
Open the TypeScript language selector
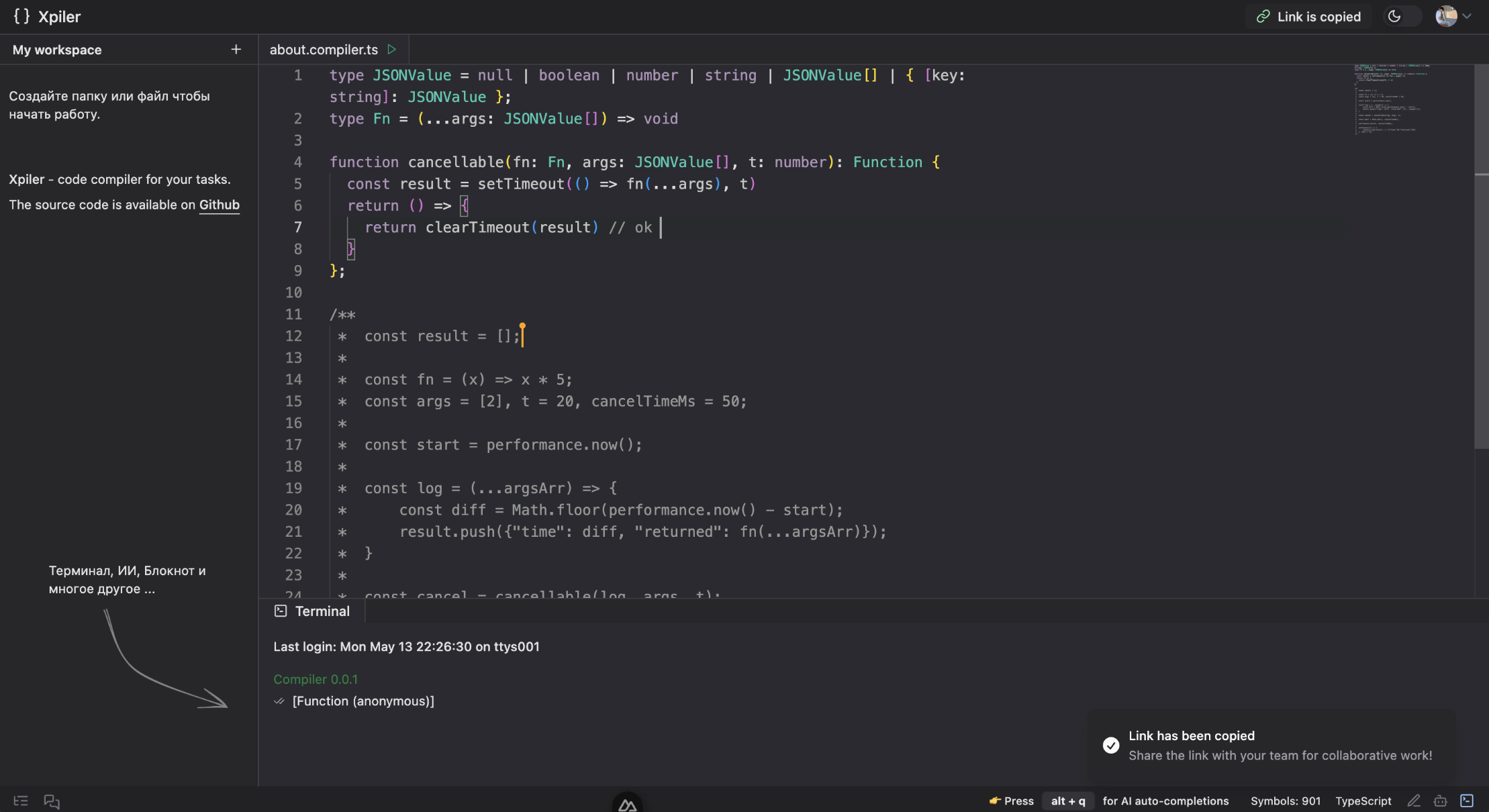[1363, 801]
